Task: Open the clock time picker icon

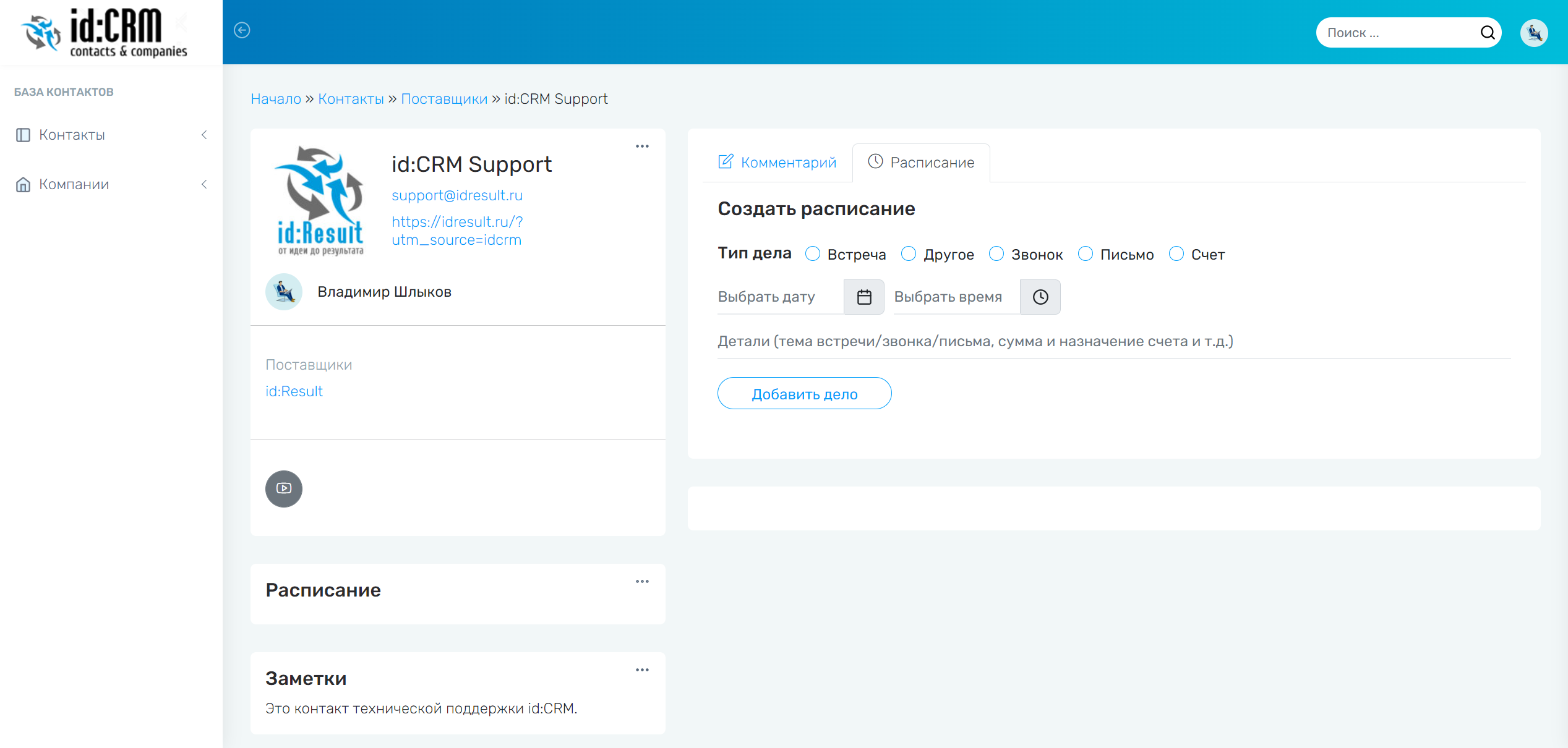Action: (x=1040, y=297)
